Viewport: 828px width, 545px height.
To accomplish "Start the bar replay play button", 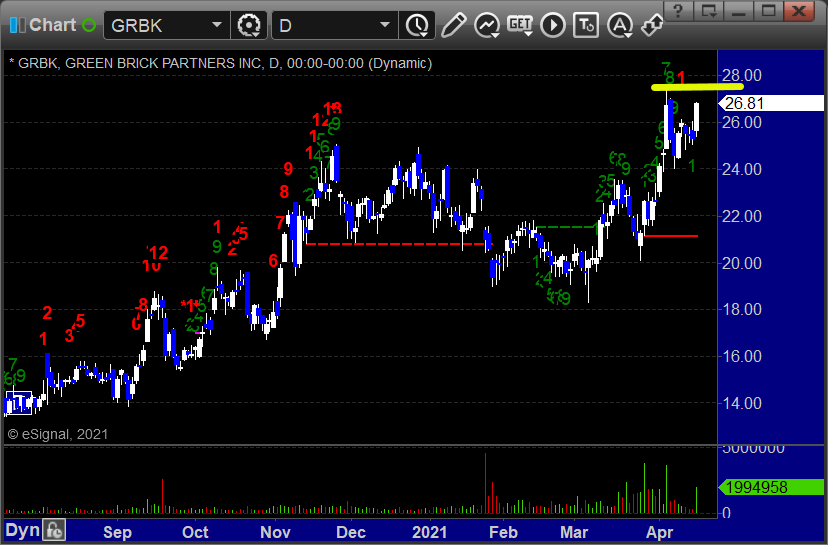I will point(553,25).
